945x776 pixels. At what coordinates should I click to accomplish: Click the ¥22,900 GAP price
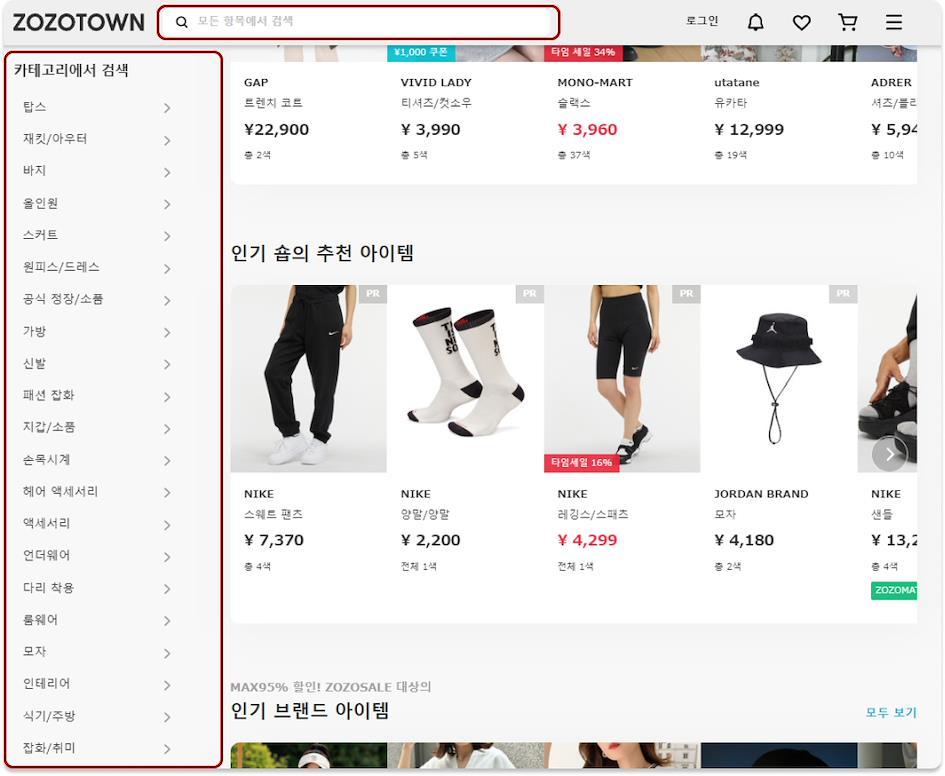point(276,130)
